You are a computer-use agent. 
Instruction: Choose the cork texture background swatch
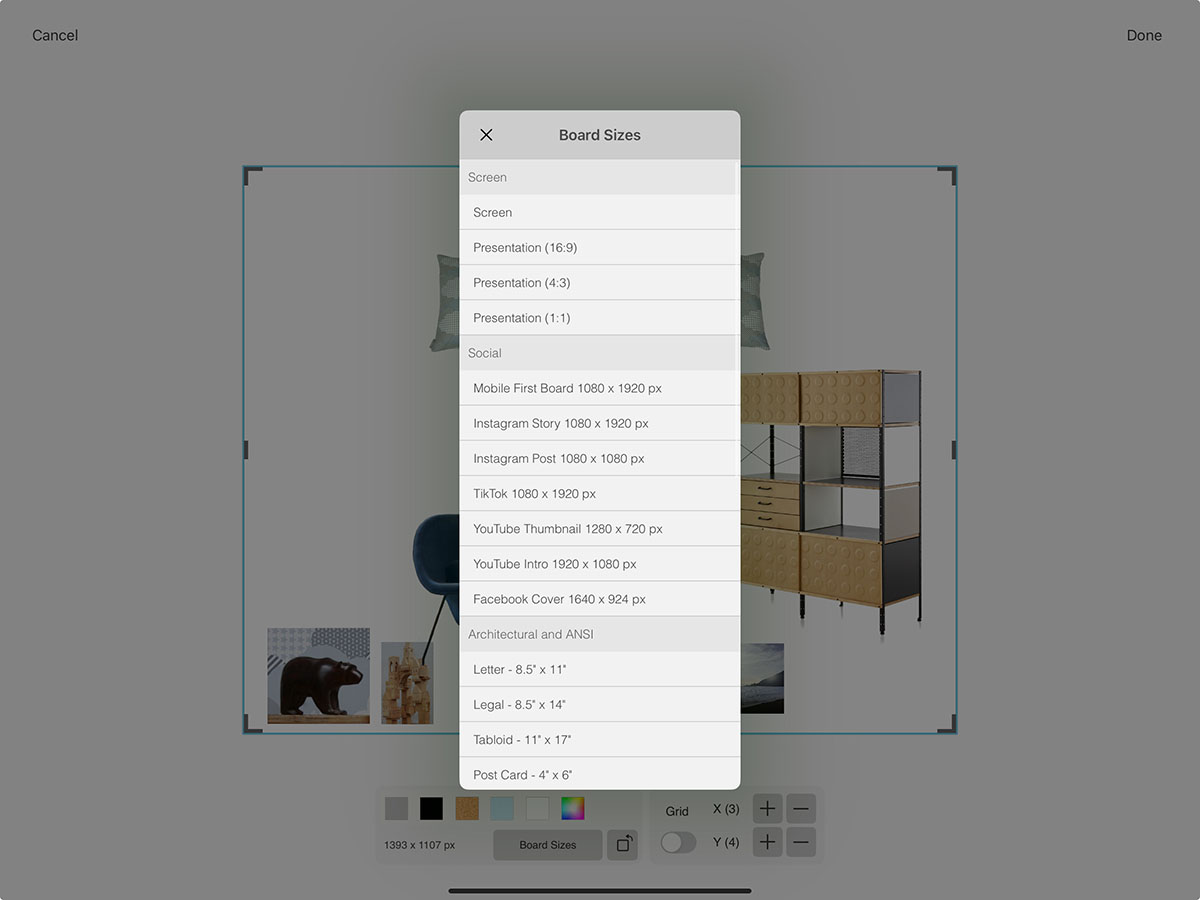coord(467,808)
